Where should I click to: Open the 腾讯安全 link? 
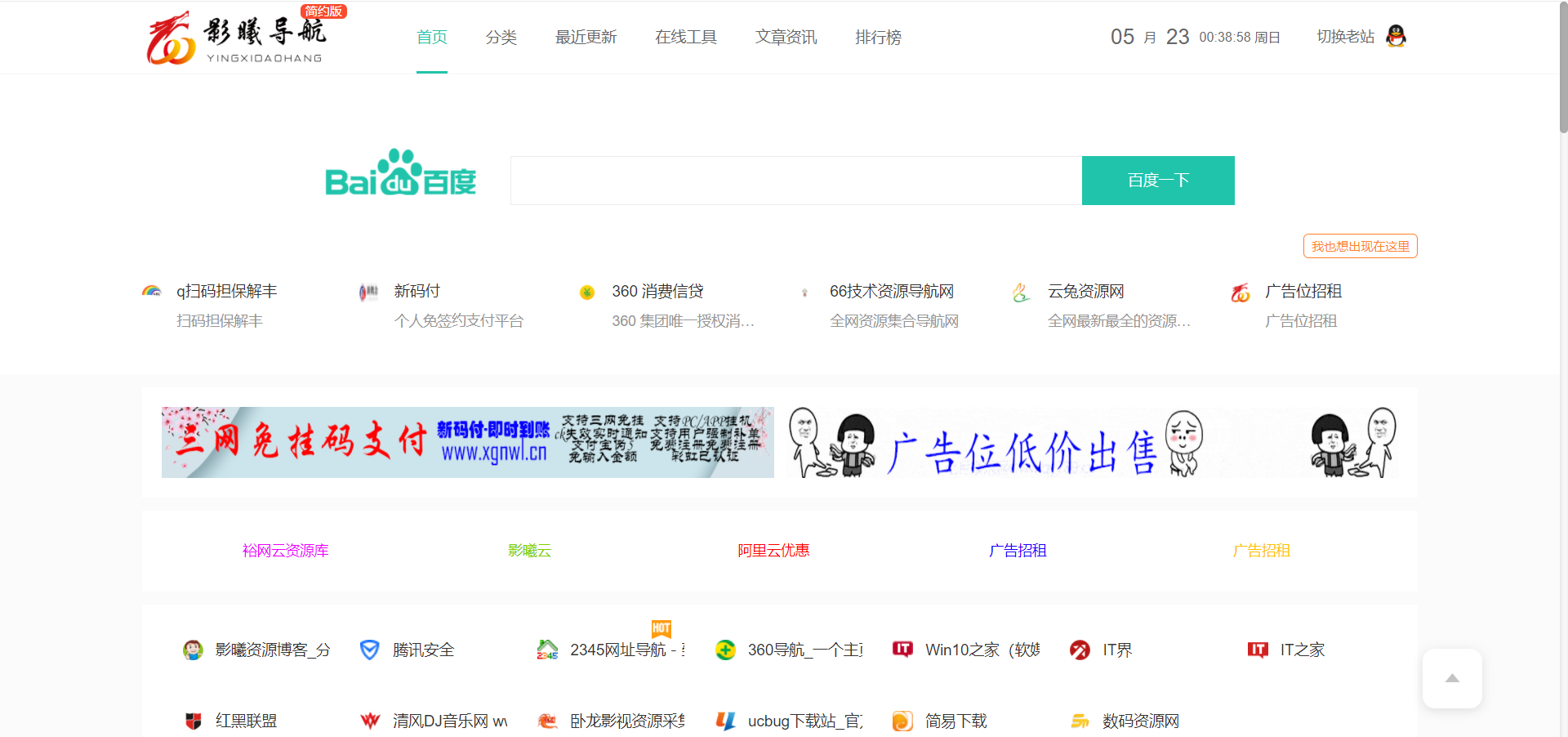[x=423, y=650]
